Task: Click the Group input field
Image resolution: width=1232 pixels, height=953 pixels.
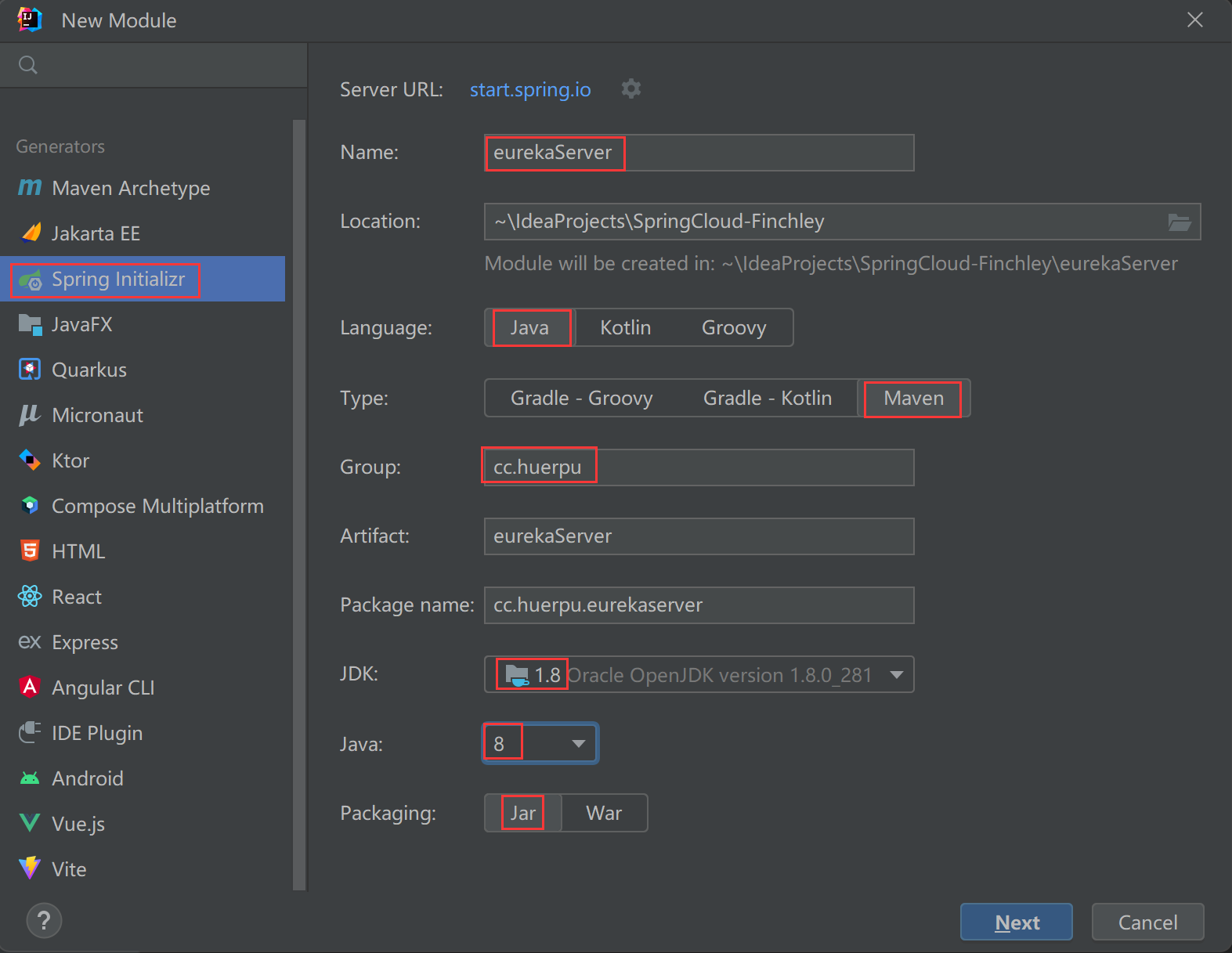Action: [x=699, y=467]
